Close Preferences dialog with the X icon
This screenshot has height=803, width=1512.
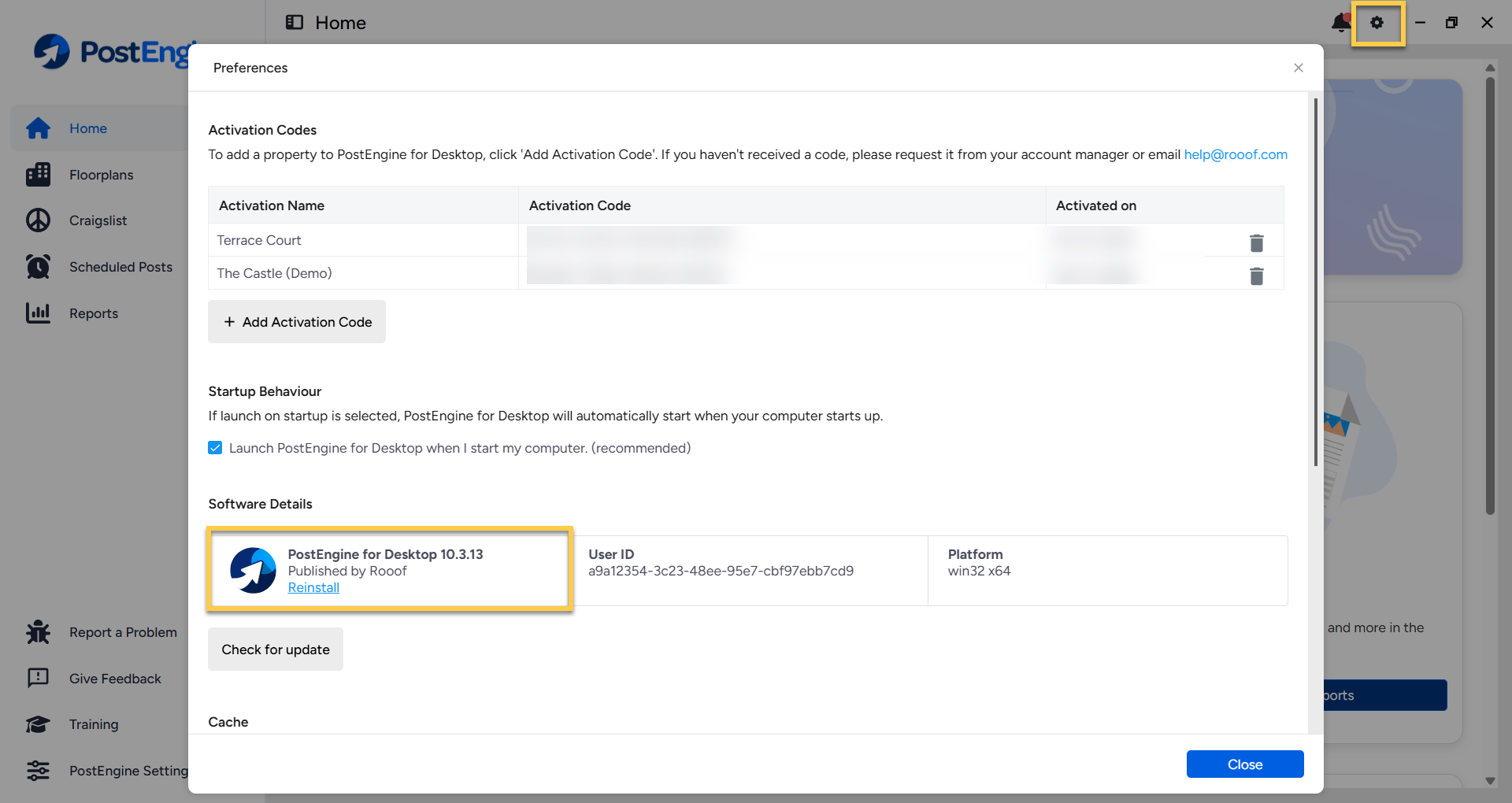1299,68
